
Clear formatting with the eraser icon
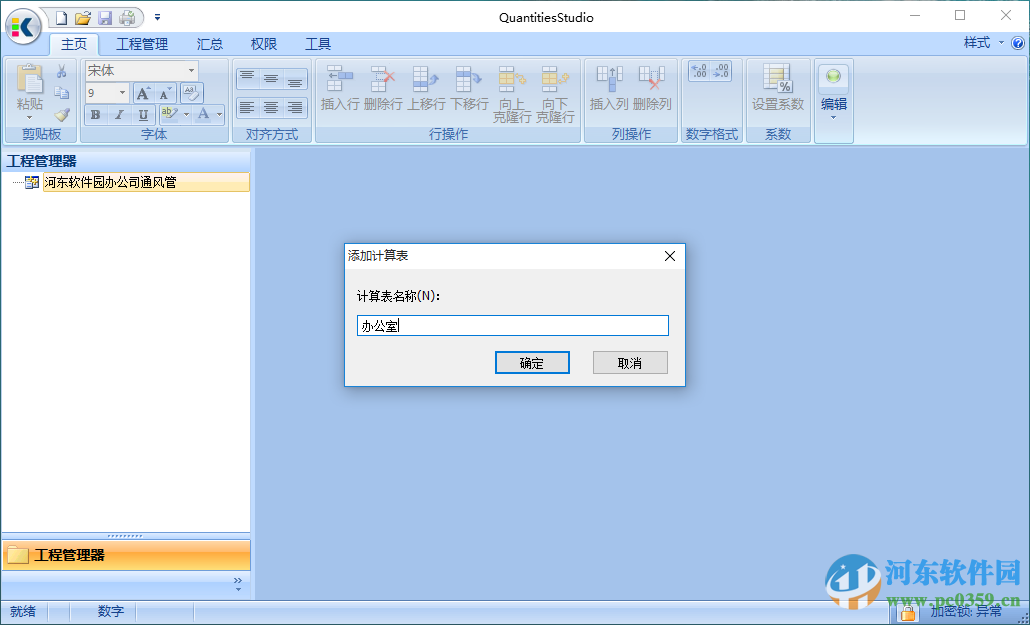coord(190,93)
